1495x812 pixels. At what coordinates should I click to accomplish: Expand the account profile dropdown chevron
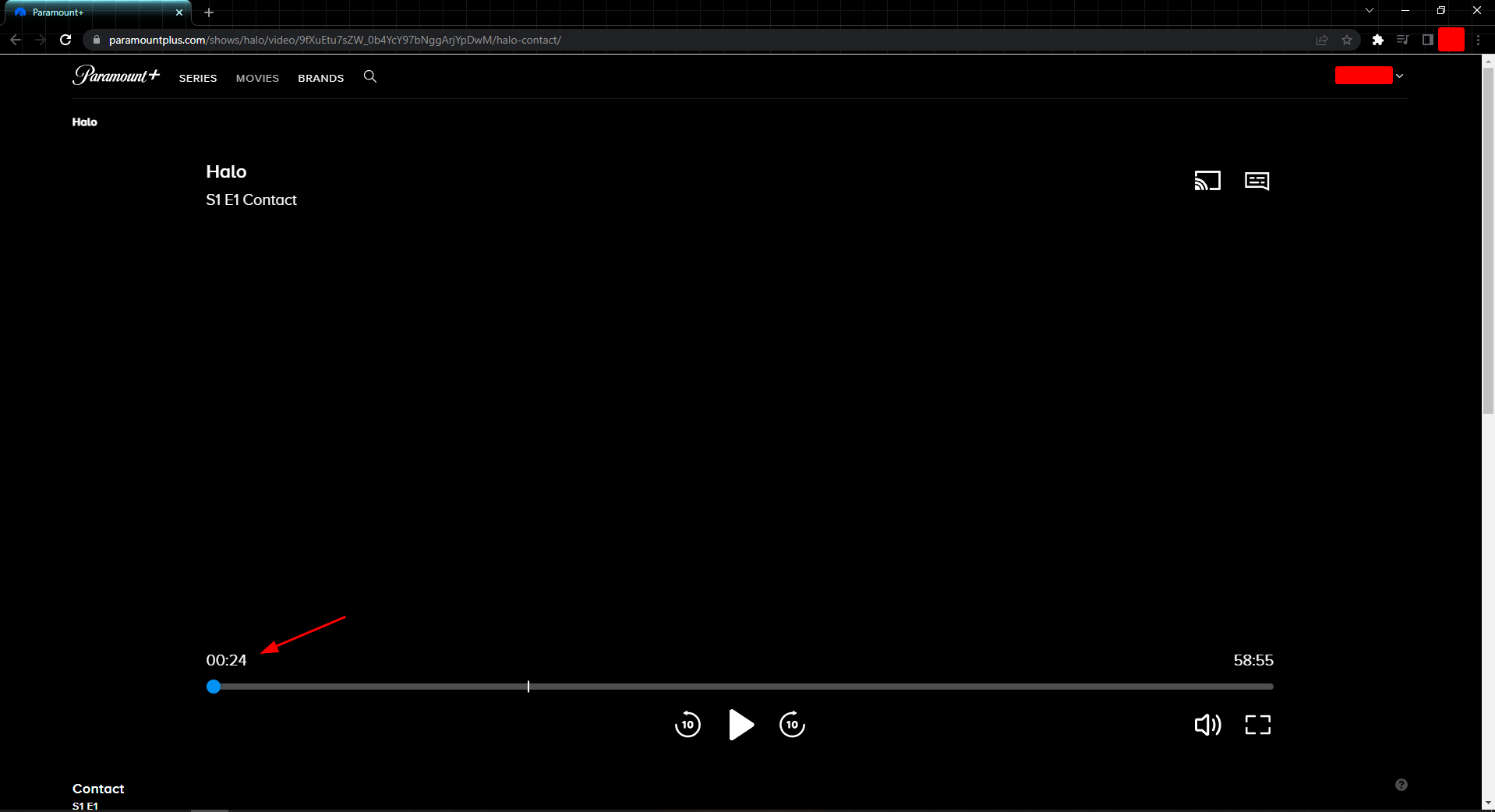[1400, 76]
